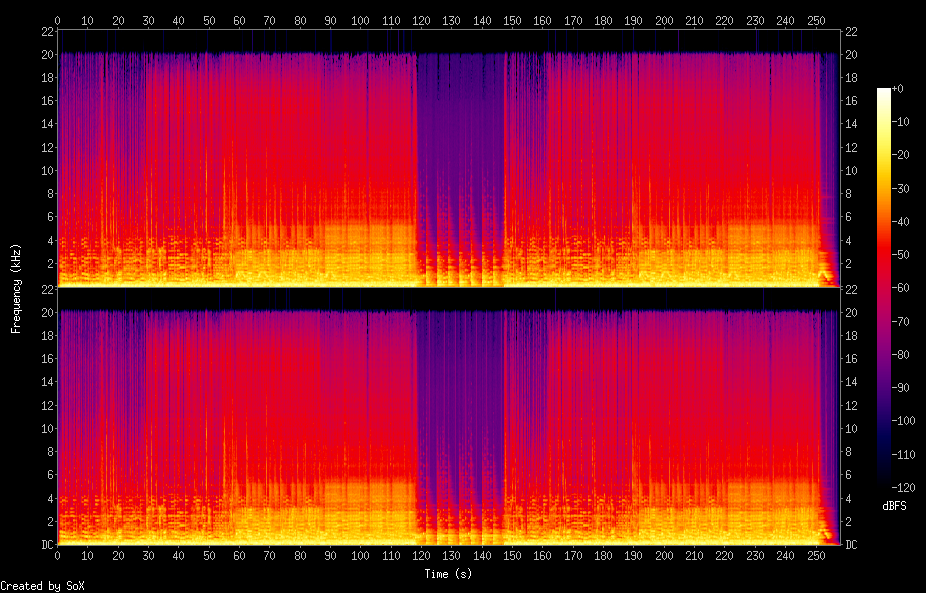This screenshot has height=593, width=926.
Task: Click the "-60" color scale label
Action: pos(899,288)
